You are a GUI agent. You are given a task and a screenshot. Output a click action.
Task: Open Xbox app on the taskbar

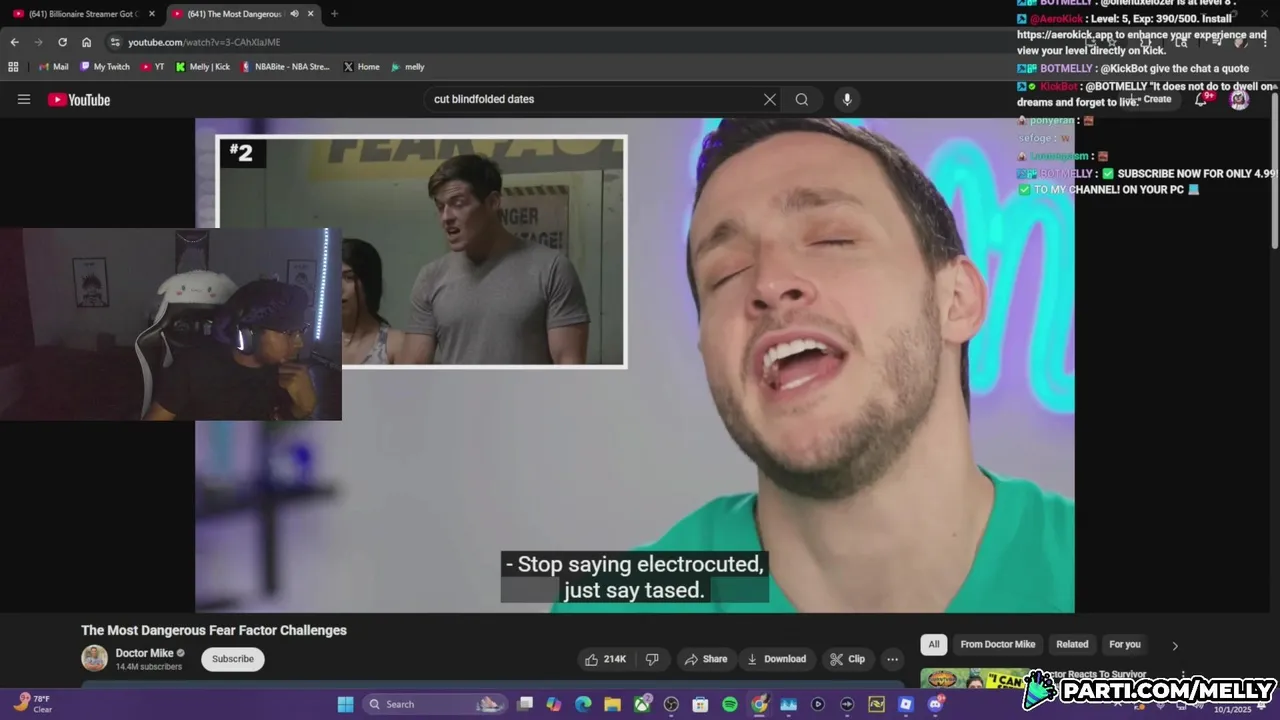coord(642,704)
